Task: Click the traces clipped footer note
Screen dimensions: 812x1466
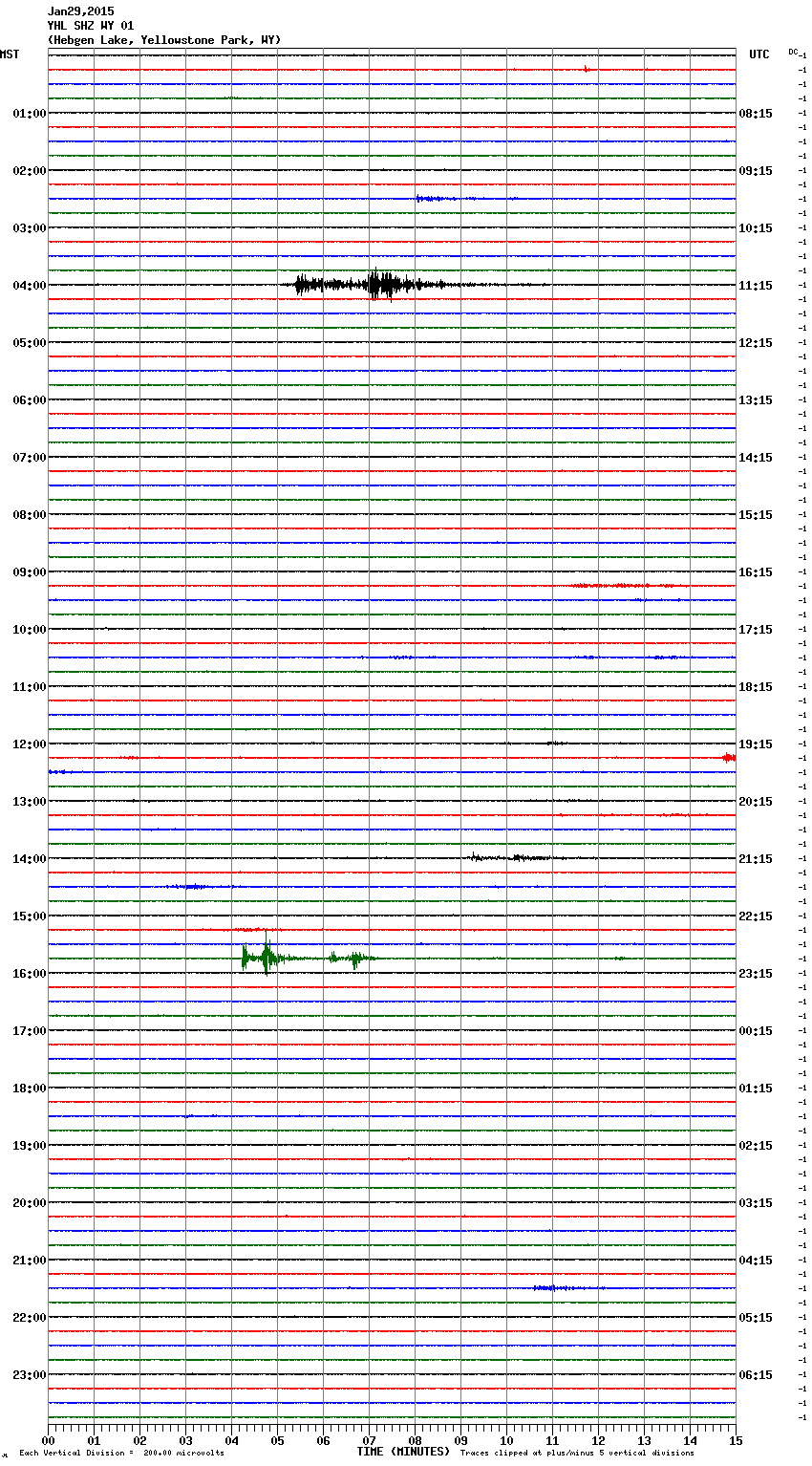Action: point(577,1453)
